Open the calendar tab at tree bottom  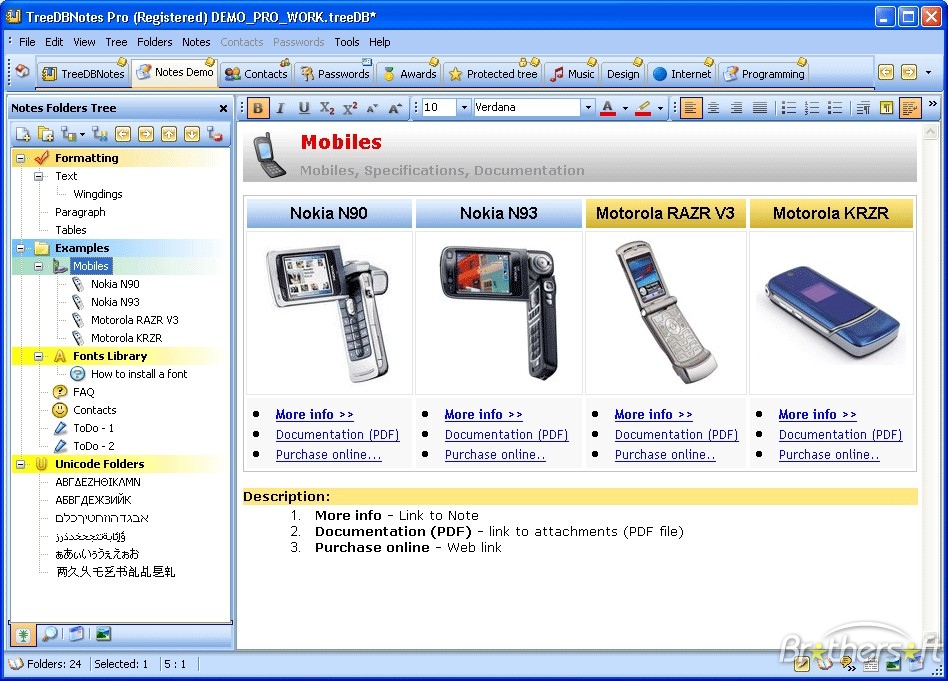tap(76, 634)
